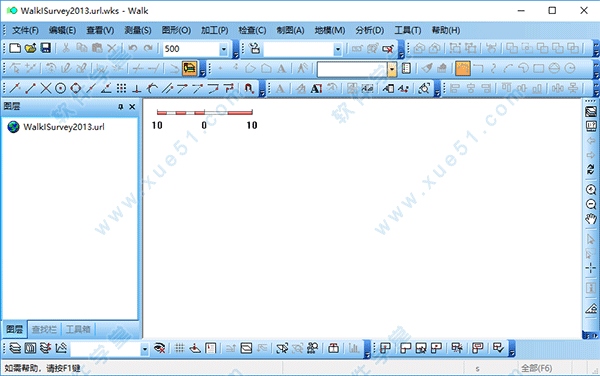Open the orange dropdown arrow in second toolbar row
The image size is (600, 376).
[392, 69]
